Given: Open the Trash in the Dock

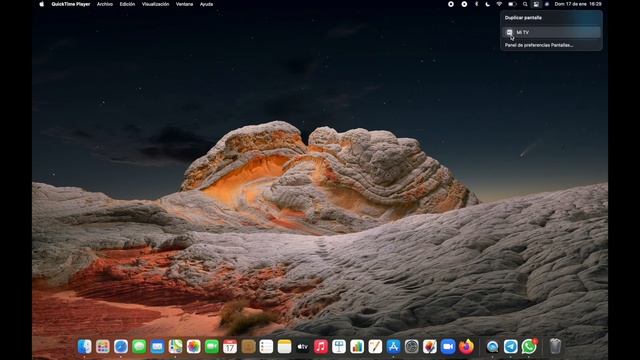Looking at the screenshot, I should tap(555, 347).
